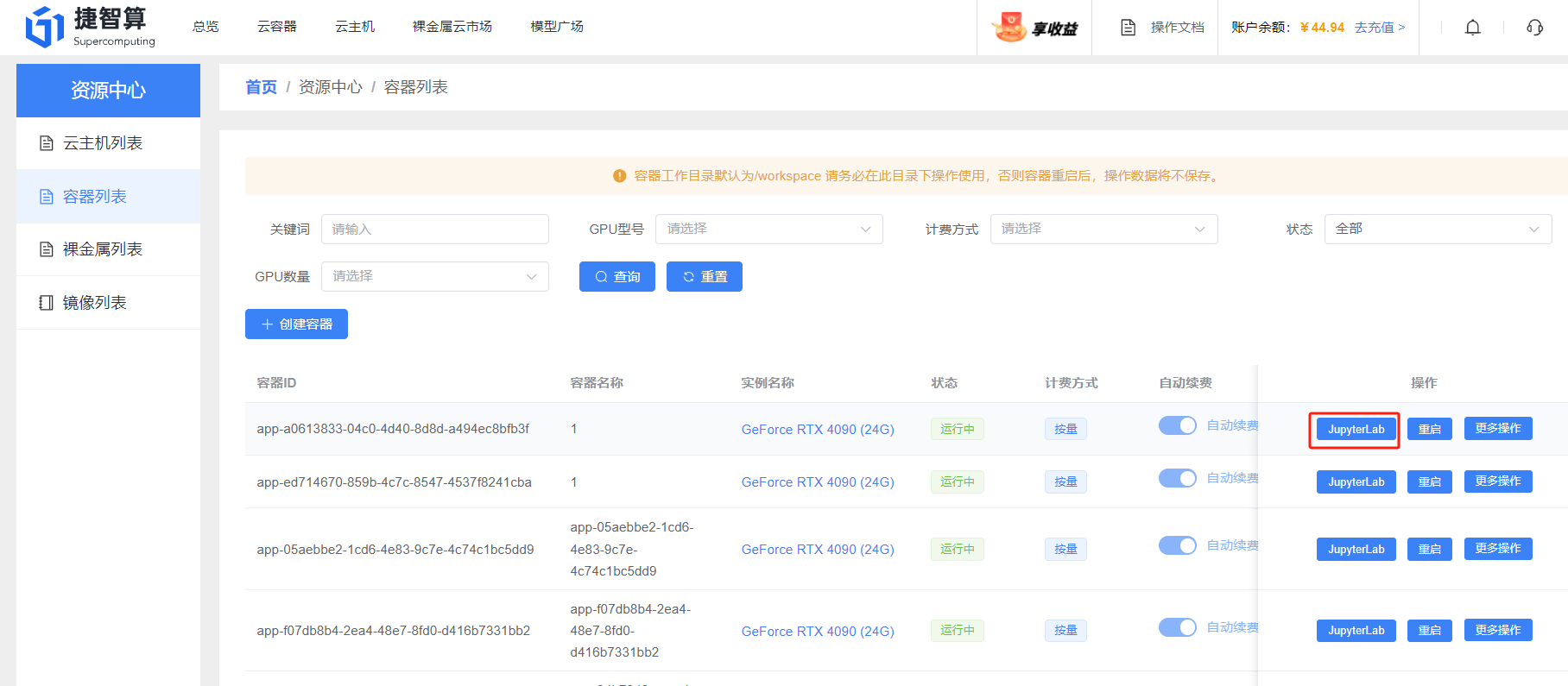Open 更多操作 for app-ed714670 container
The image size is (1568, 686).
pyautogui.click(x=1498, y=481)
